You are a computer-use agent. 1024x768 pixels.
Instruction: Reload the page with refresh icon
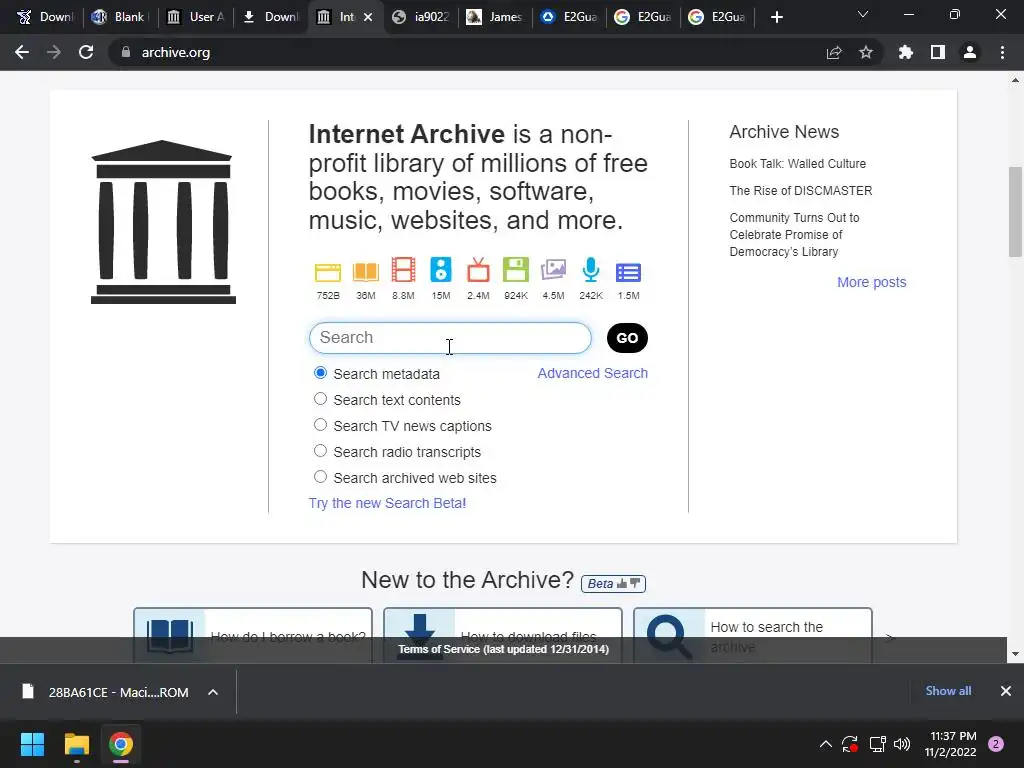[x=86, y=52]
